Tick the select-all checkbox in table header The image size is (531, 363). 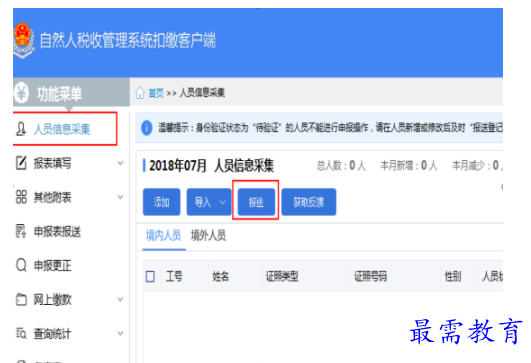click(150, 276)
